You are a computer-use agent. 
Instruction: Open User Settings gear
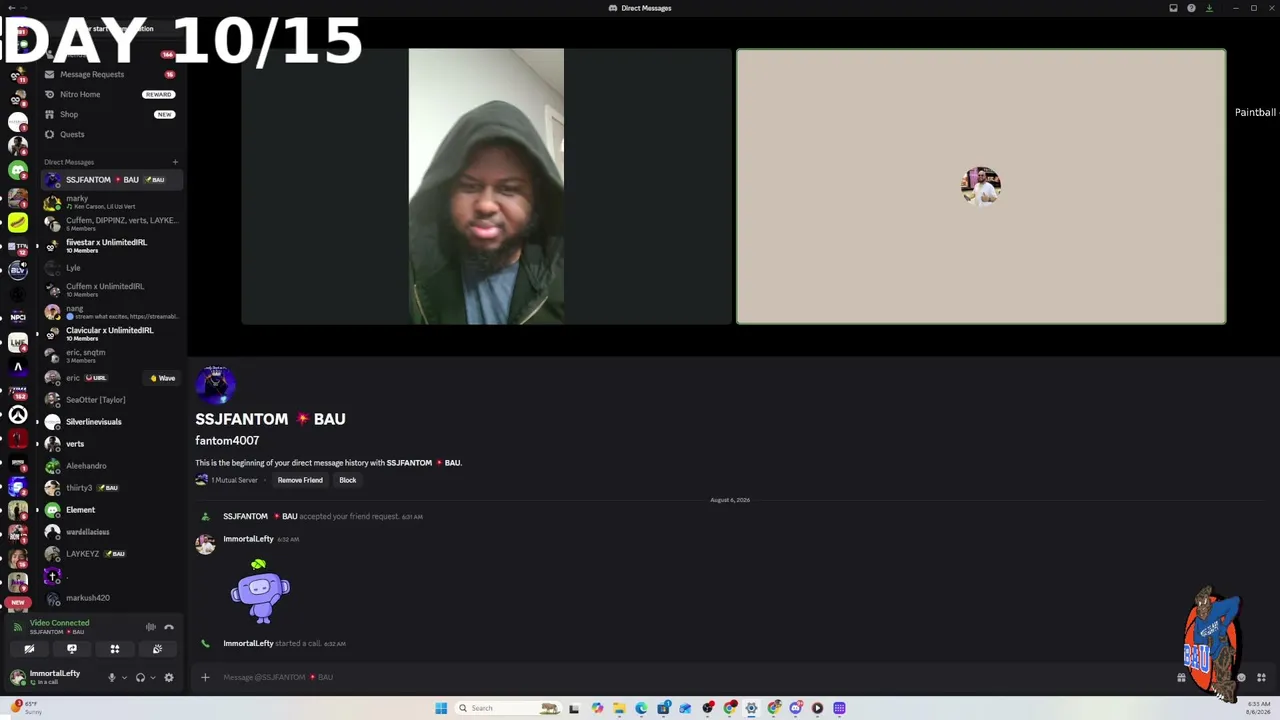pos(169,677)
